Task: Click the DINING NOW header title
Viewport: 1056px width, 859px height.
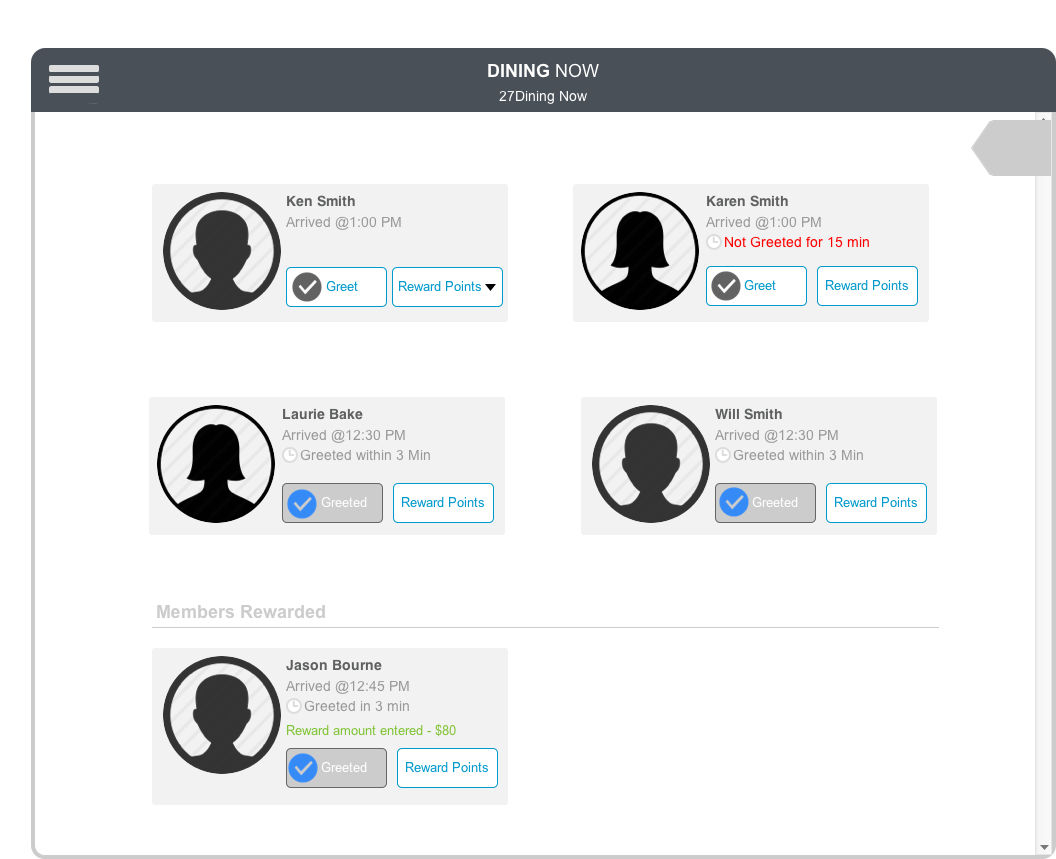Action: pos(543,71)
